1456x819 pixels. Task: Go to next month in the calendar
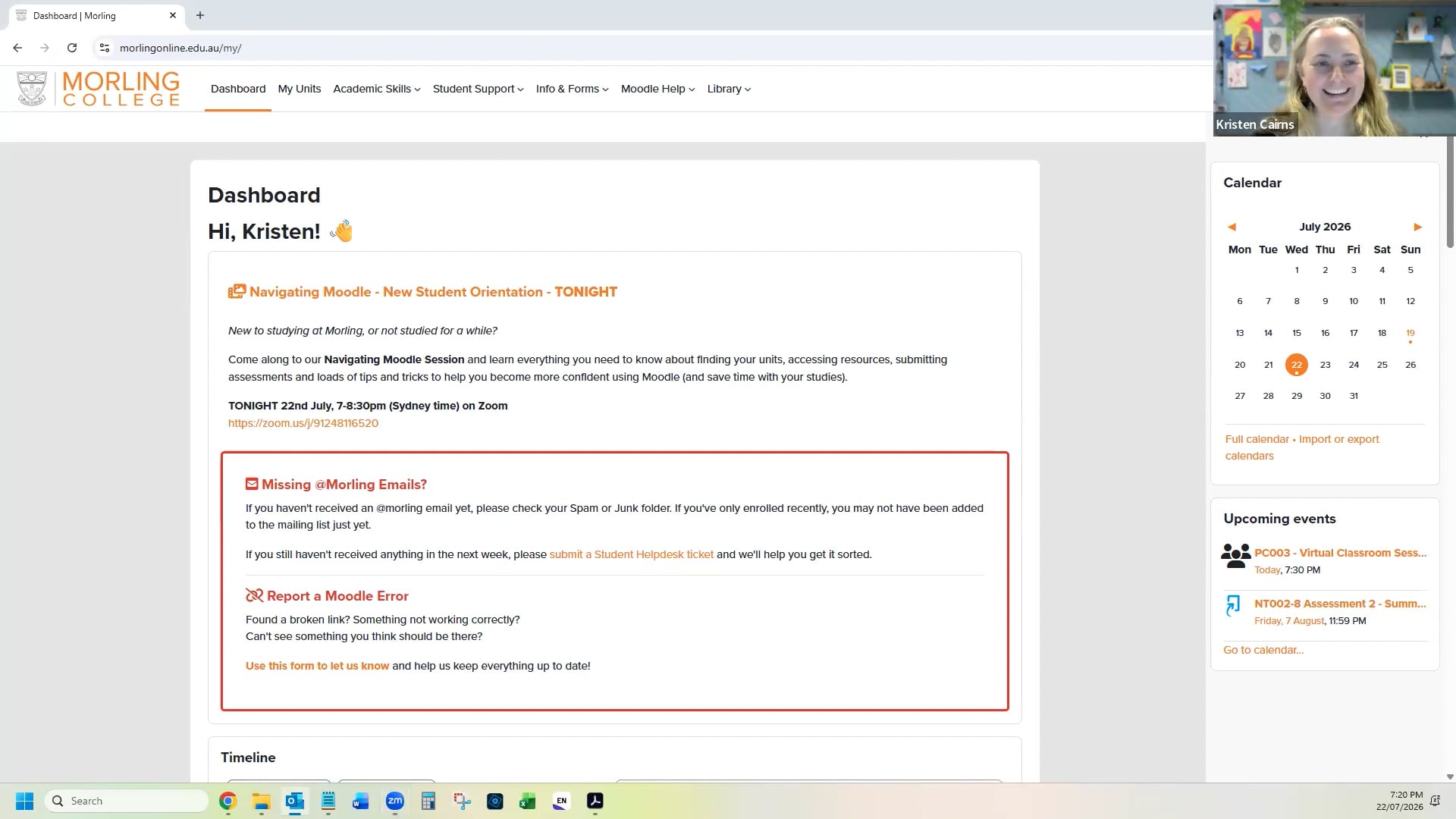pyautogui.click(x=1417, y=227)
